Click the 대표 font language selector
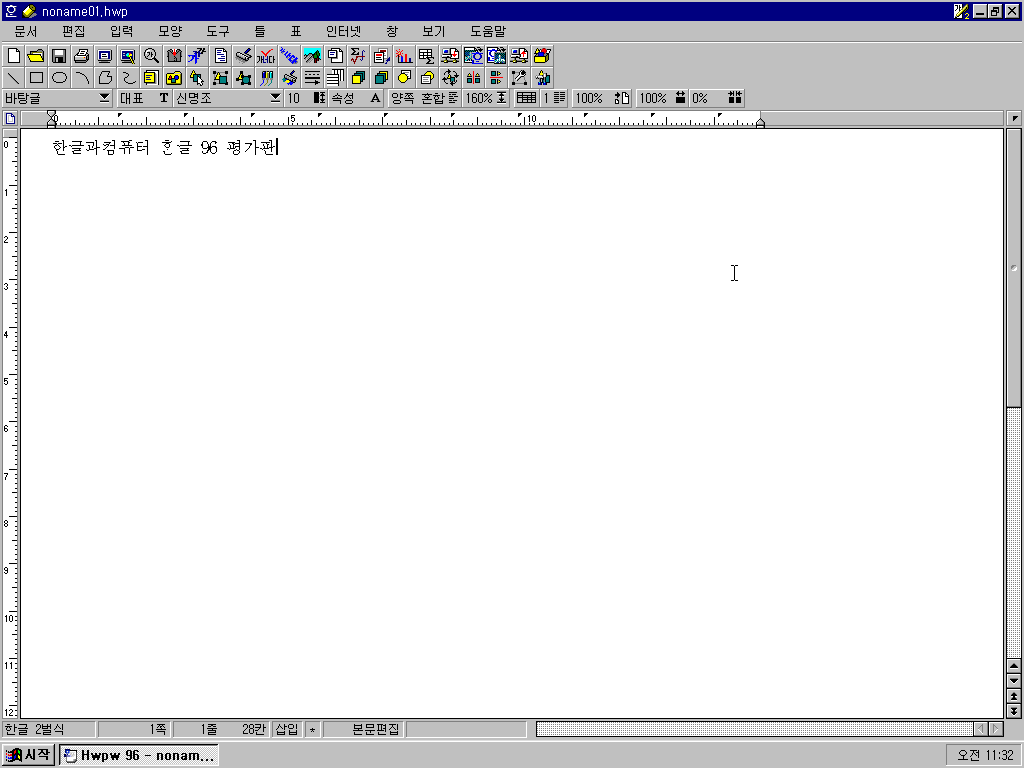The width and height of the screenshot is (1024, 768). (144, 98)
